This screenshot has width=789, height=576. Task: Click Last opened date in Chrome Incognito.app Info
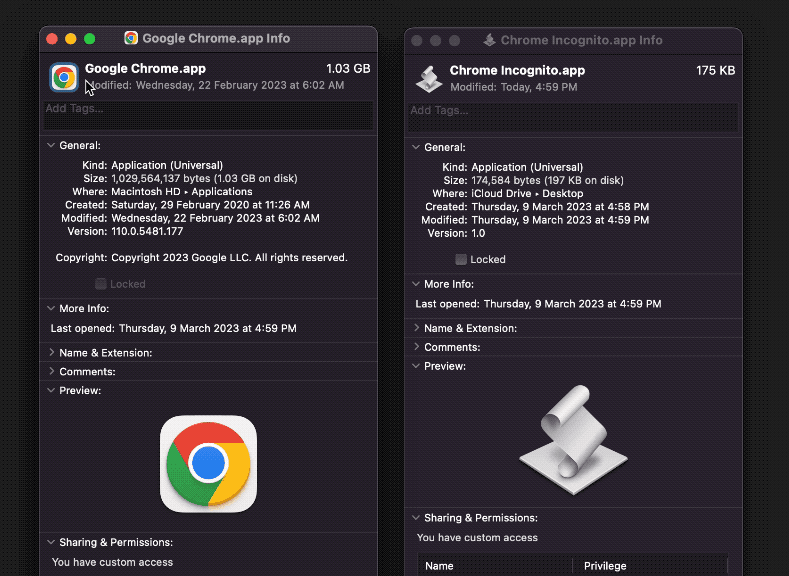573,304
